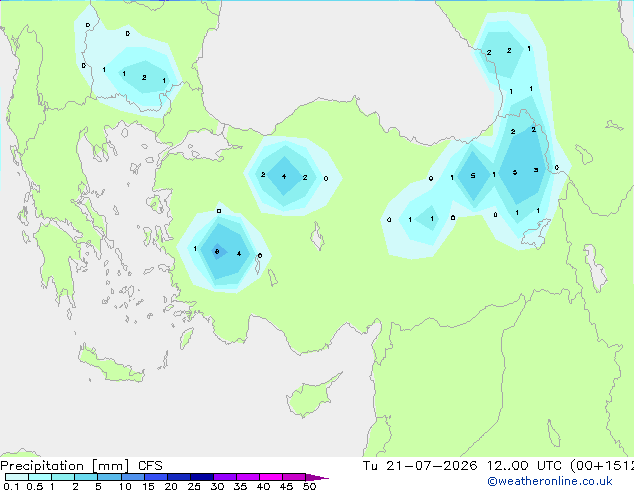634x490 pixels.
Task: Click the legend tick label '40'
Action: pos(263,486)
